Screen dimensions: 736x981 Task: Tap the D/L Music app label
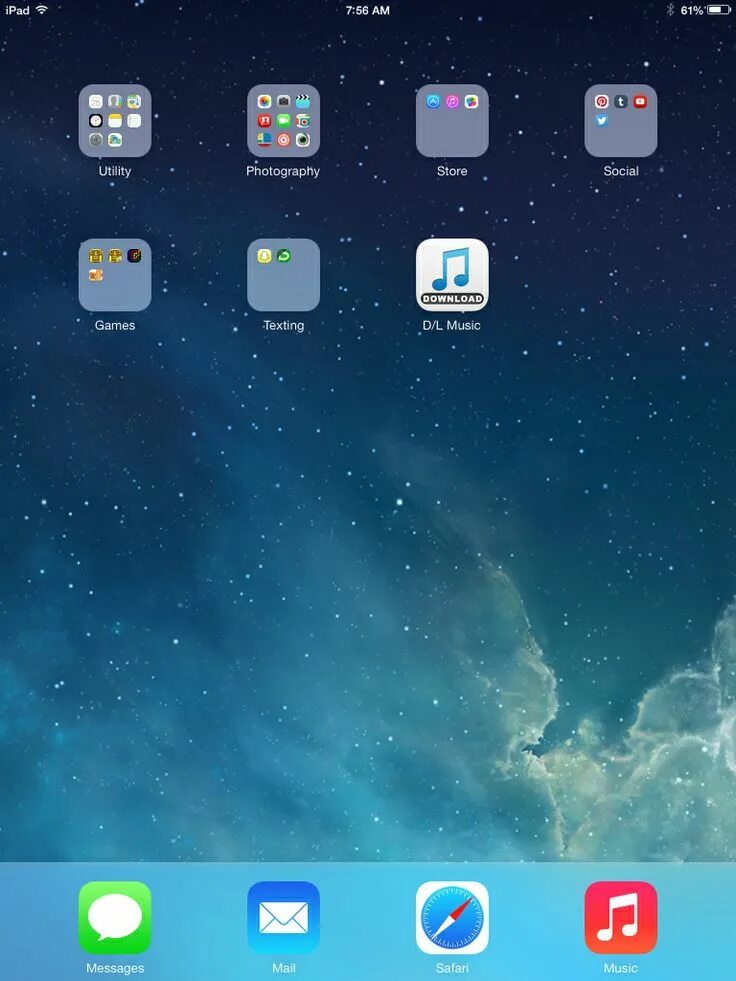[451, 325]
